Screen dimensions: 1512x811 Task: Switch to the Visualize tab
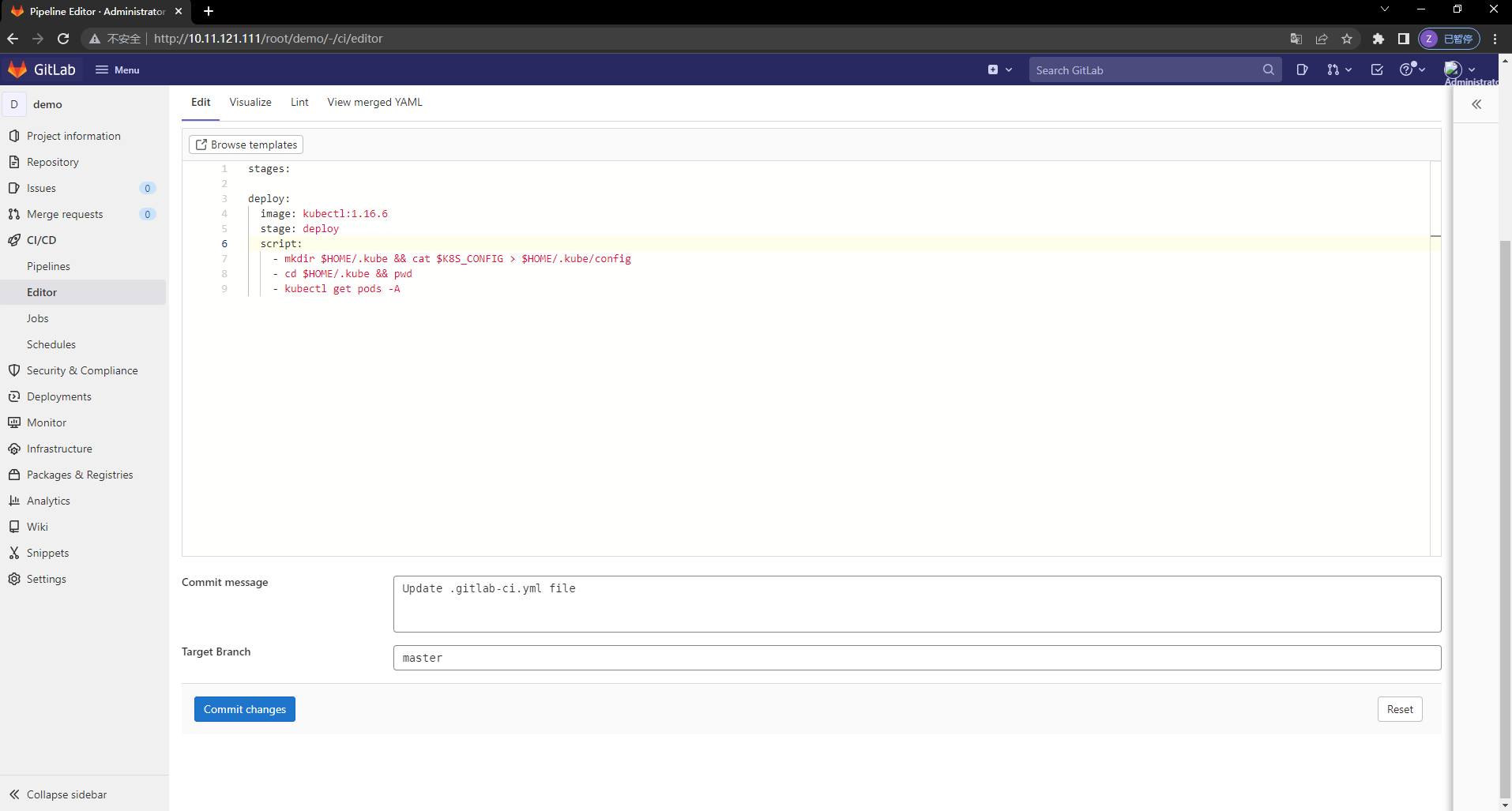tap(250, 103)
